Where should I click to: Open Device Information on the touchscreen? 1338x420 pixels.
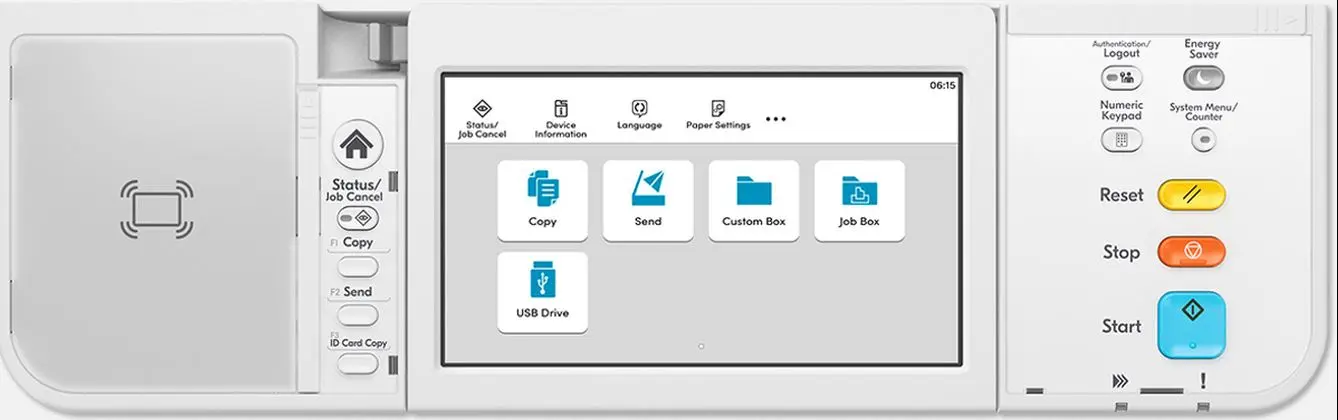point(560,118)
